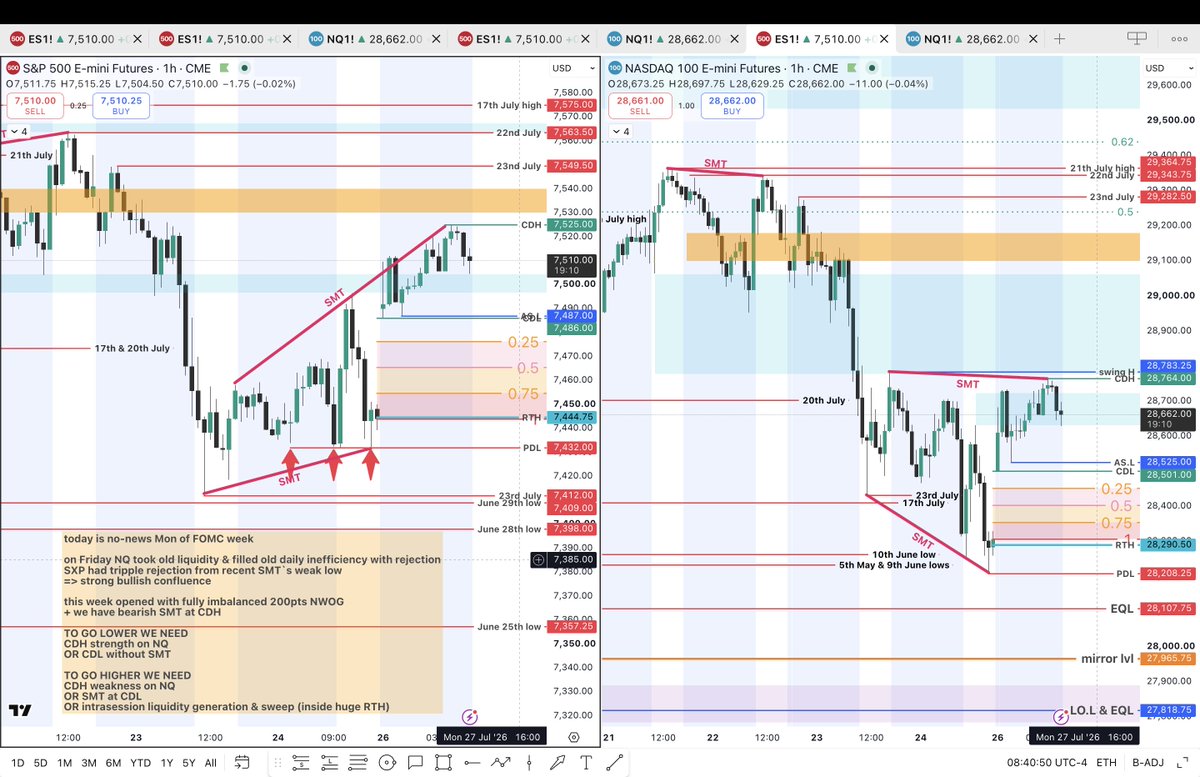Screen dimensions: 1200x777
Task: Click the lightning event icon on NQ chart
Action: tap(1061, 716)
